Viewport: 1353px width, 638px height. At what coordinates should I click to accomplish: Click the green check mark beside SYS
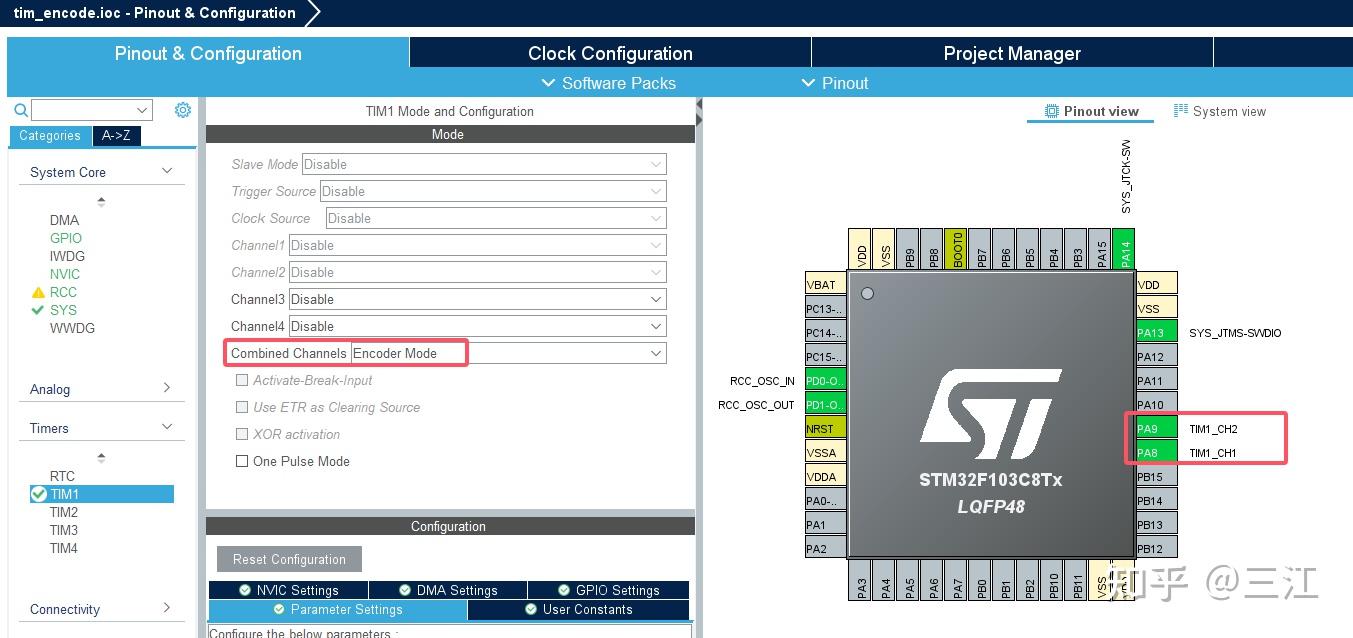click(39, 310)
